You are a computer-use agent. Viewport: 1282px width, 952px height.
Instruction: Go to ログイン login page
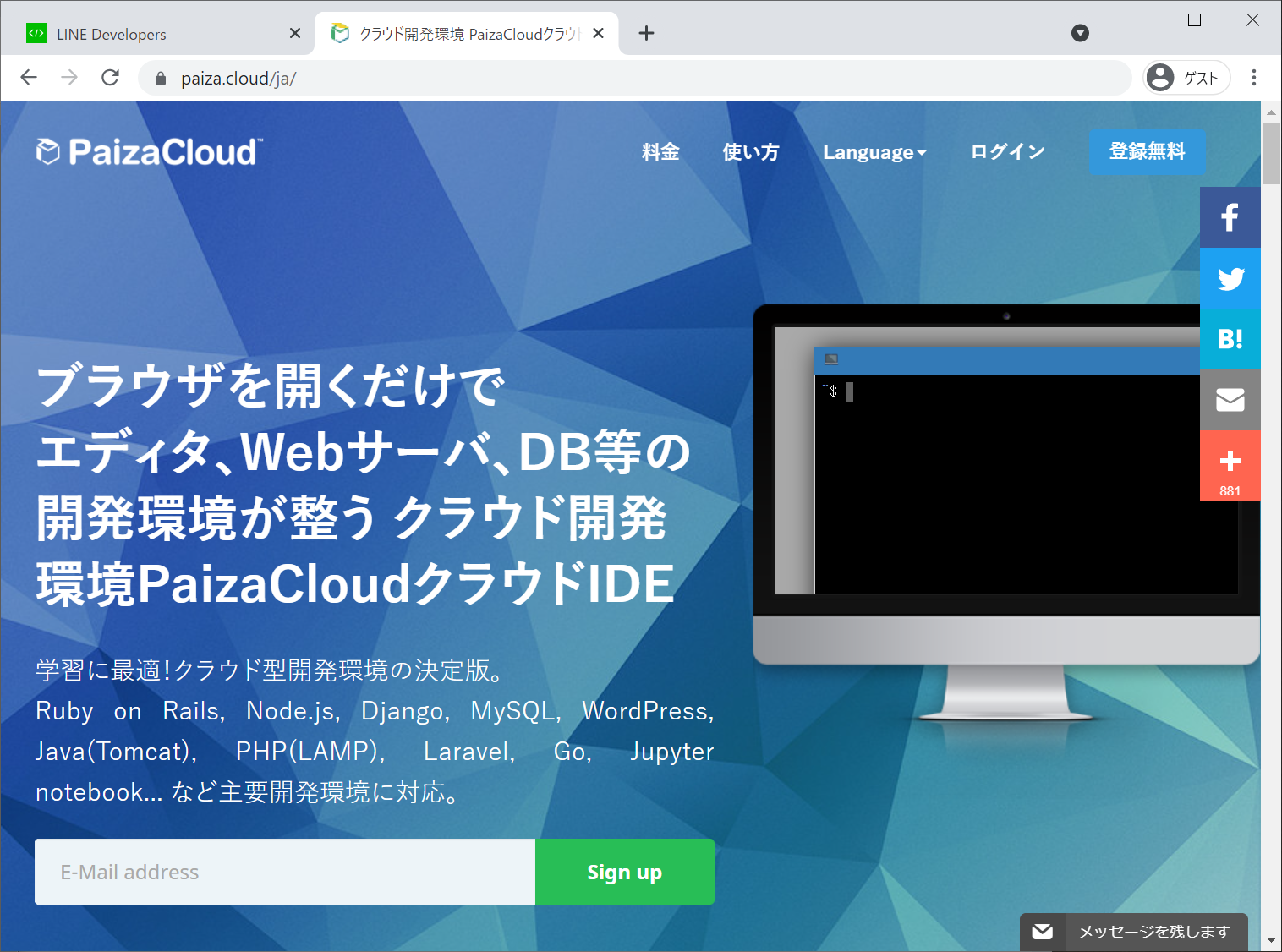pos(1008,152)
